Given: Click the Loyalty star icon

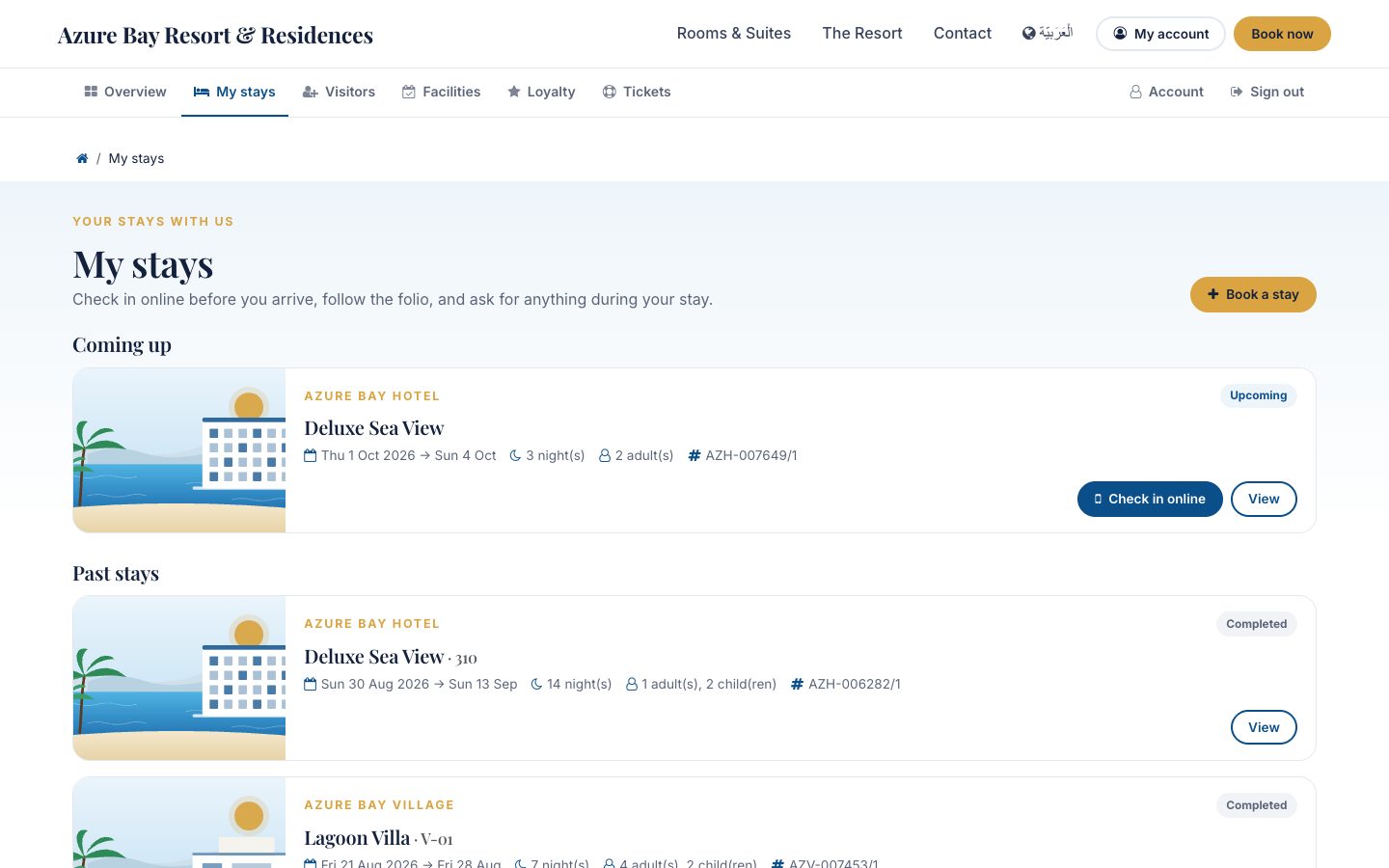Looking at the screenshot, I should point(514,92).
